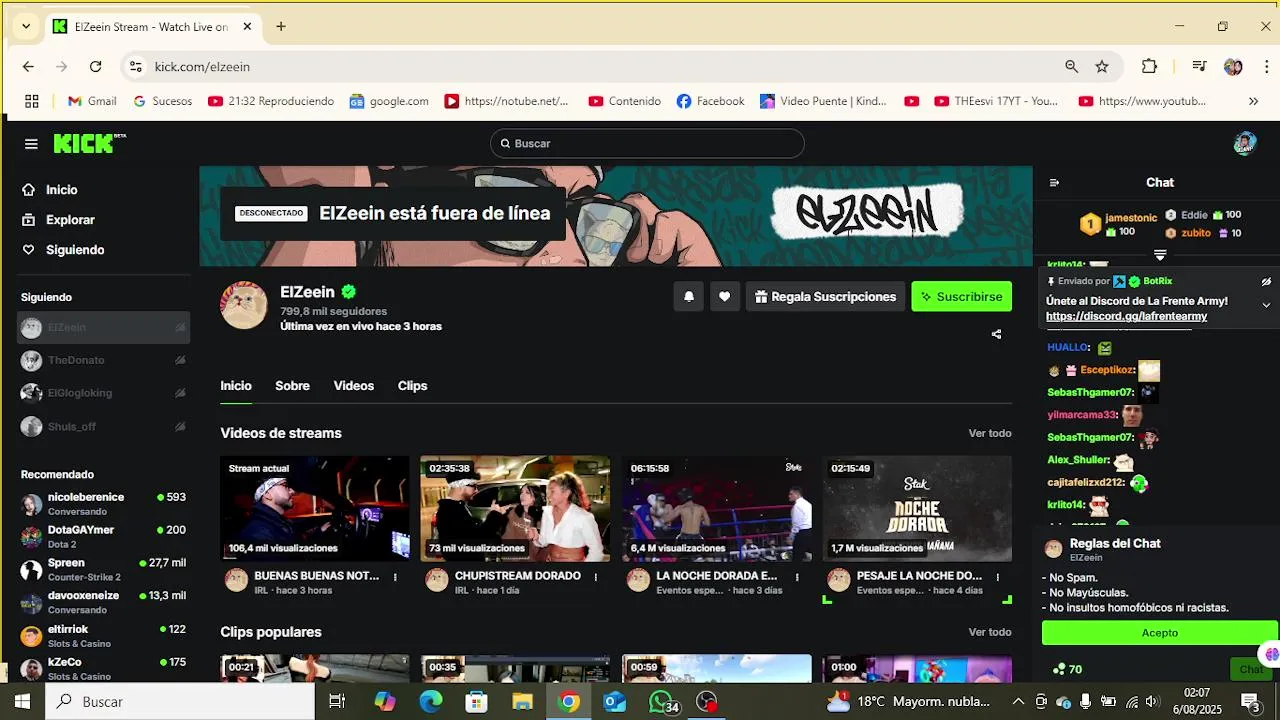This screenshot has width=1280, height=720.
Task: Click username yilmarcama33 in chat
Action: 1082,415
